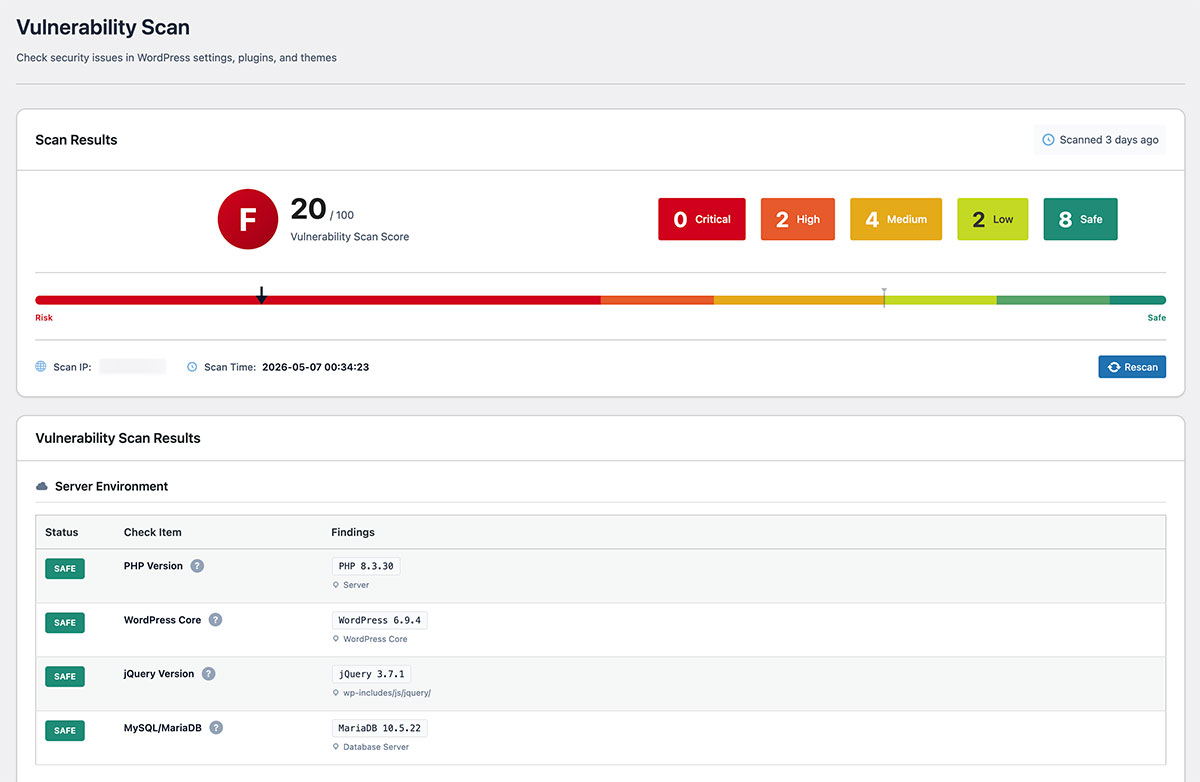1200x782 pixels.
Task: Click the black score arrow on risk bar
Action: (261, 295)
